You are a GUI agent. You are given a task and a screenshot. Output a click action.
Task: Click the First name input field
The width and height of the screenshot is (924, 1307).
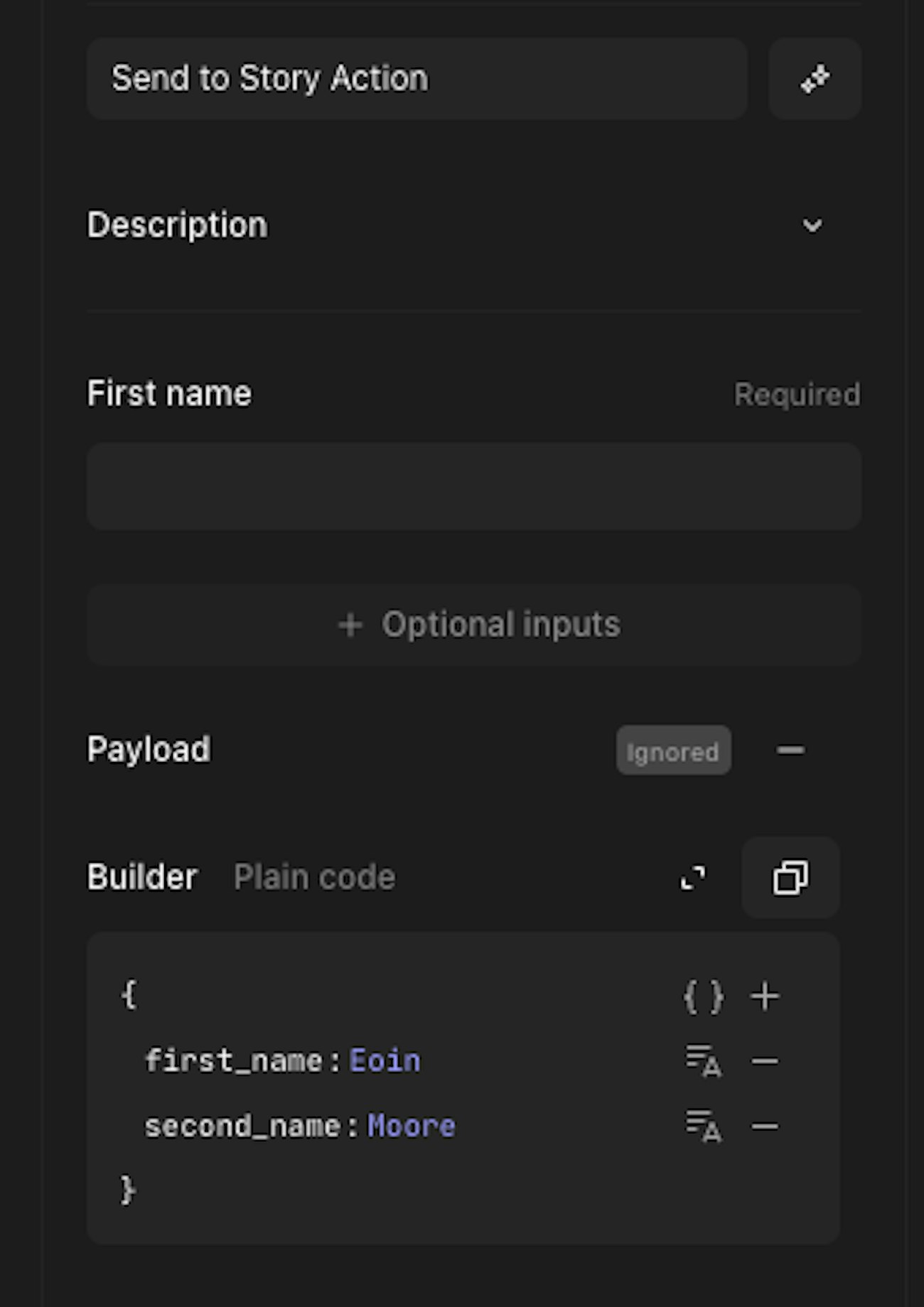tap(474, 487)
